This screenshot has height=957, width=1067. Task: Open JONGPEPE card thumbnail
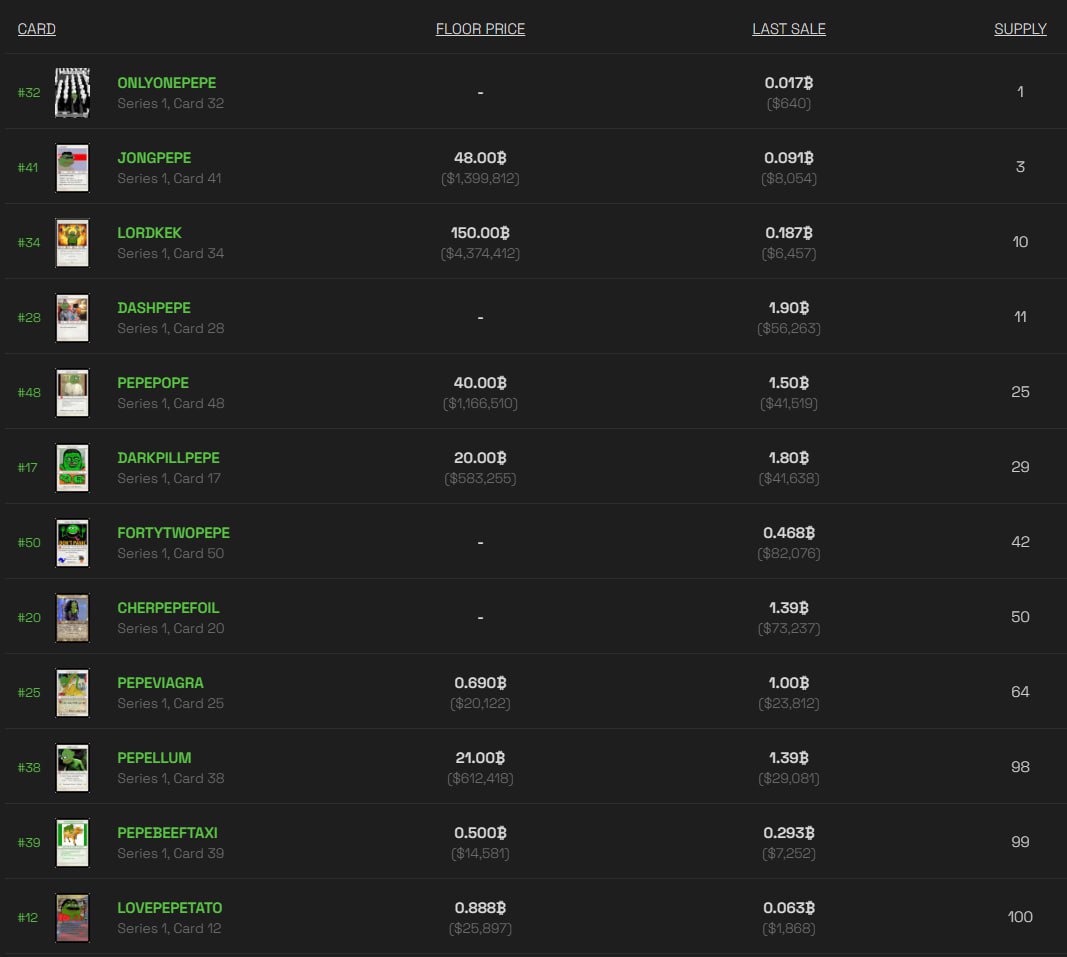72,167
